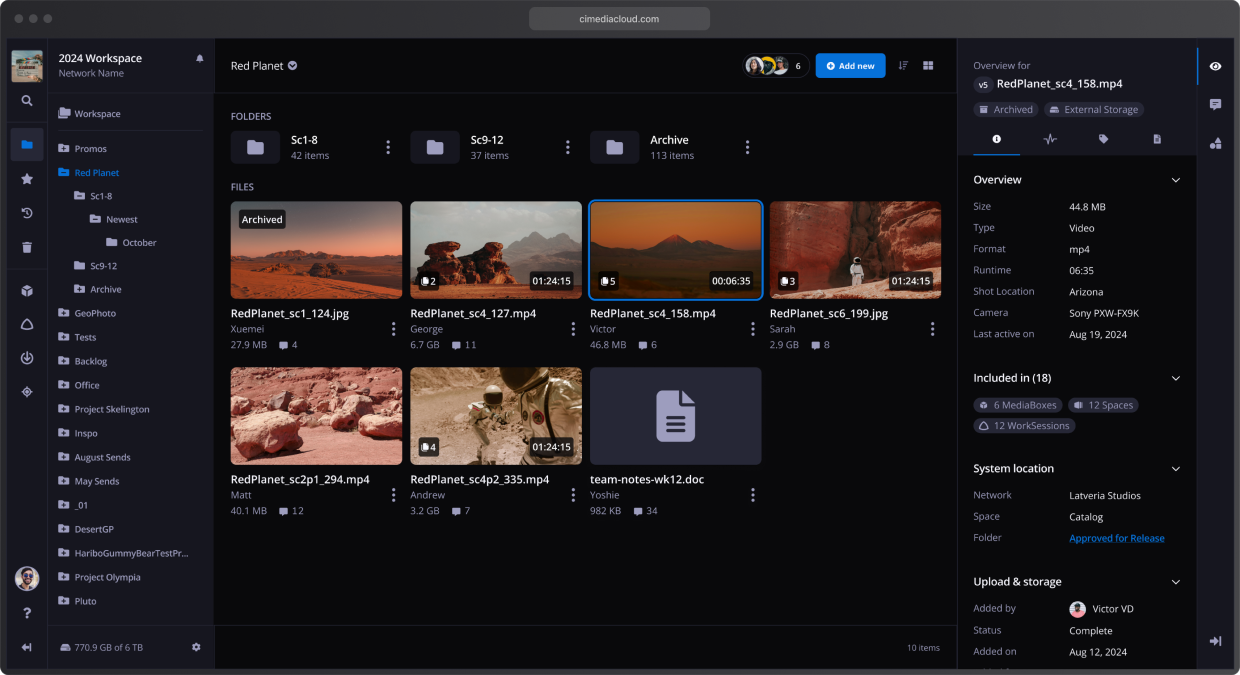Open options menu for RedPlanet_sc4_127.mp4

coord(573,329)
